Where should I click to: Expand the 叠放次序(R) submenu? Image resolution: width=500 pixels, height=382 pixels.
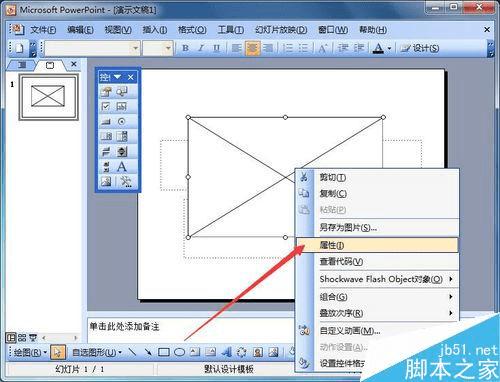[x=378, y=313]
